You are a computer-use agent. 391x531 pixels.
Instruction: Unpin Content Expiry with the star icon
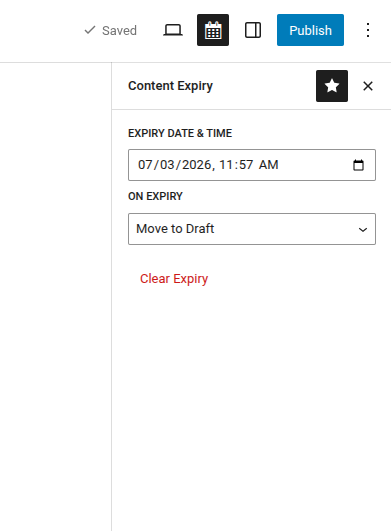tap(332, 86)
